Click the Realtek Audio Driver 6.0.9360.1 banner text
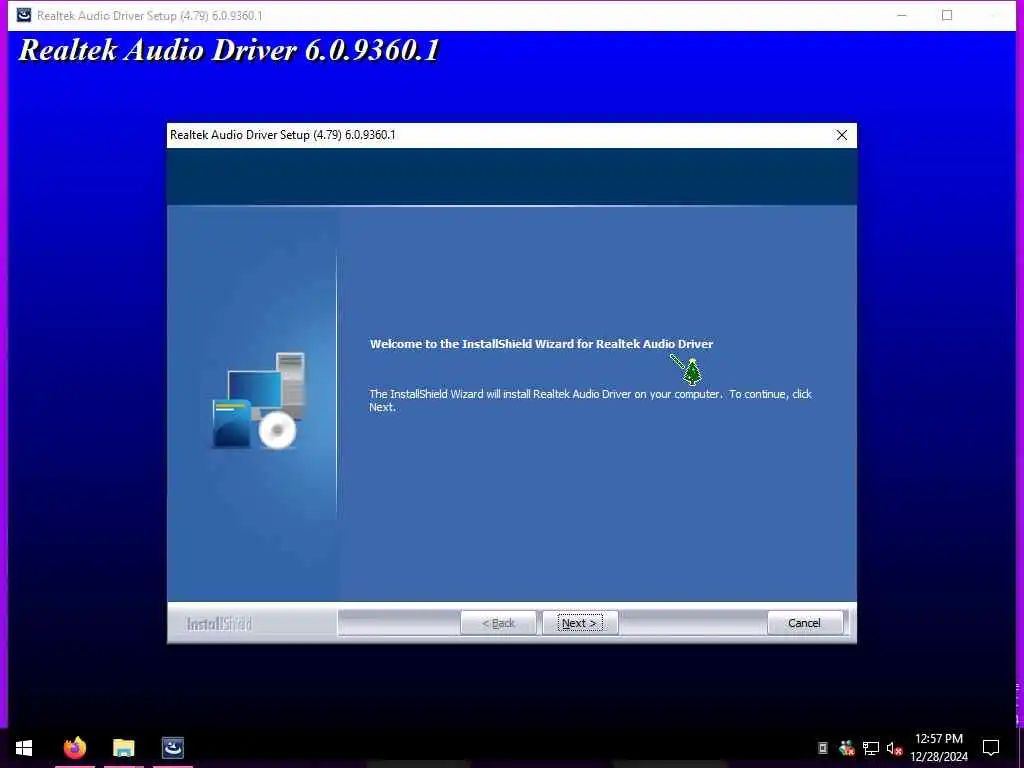 click(x=229, y=50)
